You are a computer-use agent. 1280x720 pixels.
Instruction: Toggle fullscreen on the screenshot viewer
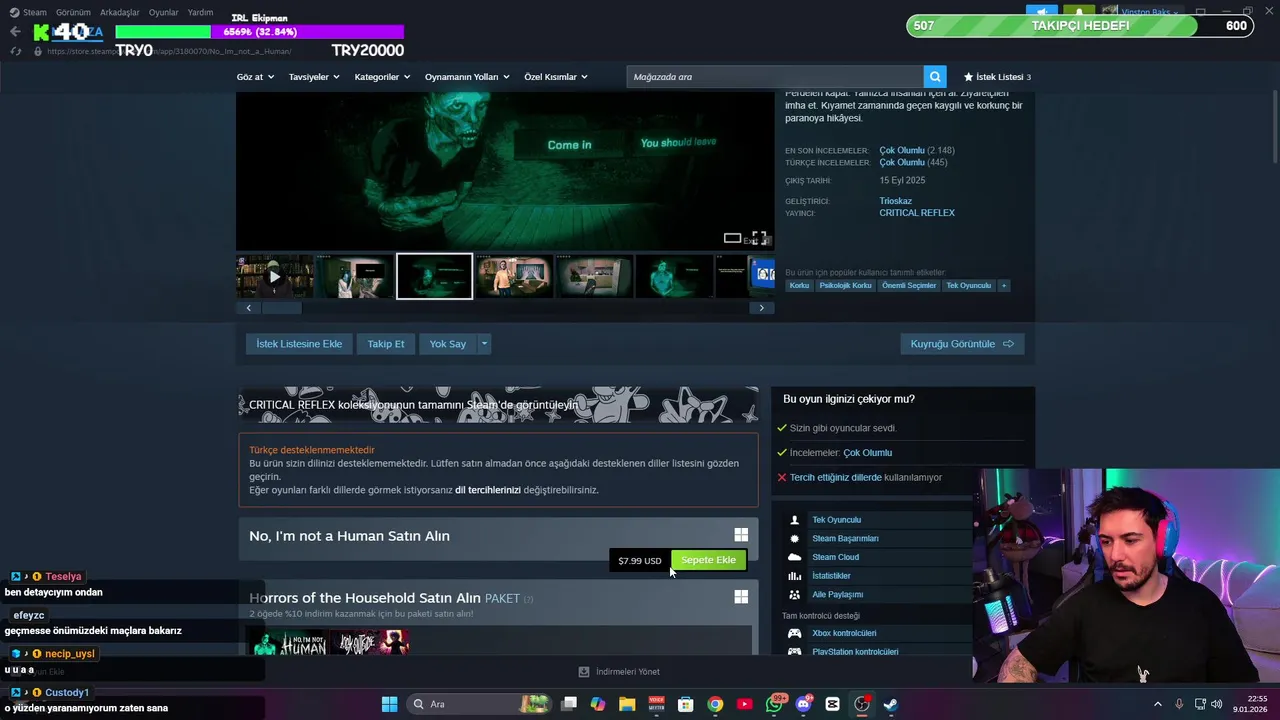coord(759,238)
